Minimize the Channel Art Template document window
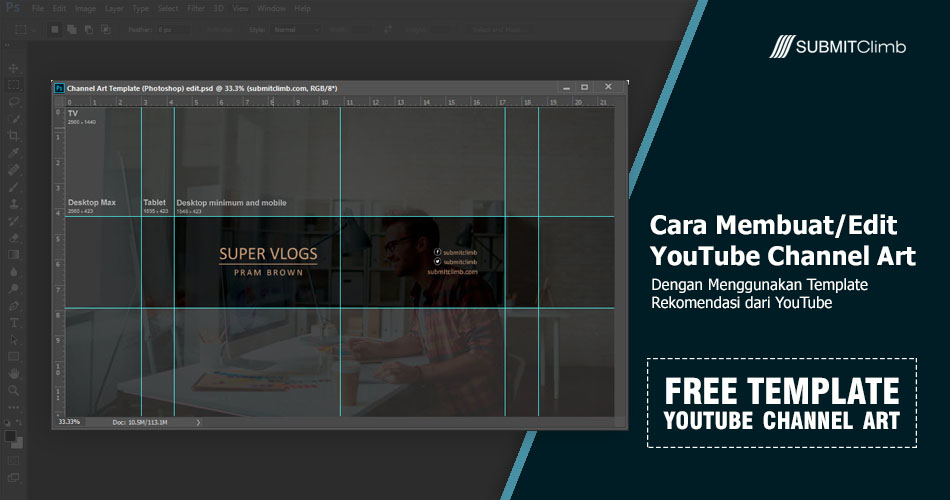 (x=566, y=88)
